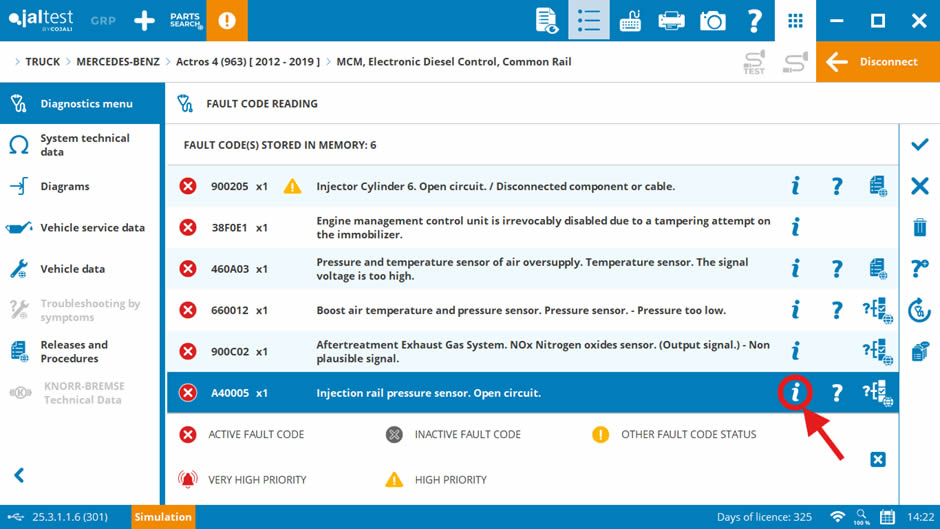The image size is (940, 529).
Task: Click the TEST connector icon
Action: (754, 62)
